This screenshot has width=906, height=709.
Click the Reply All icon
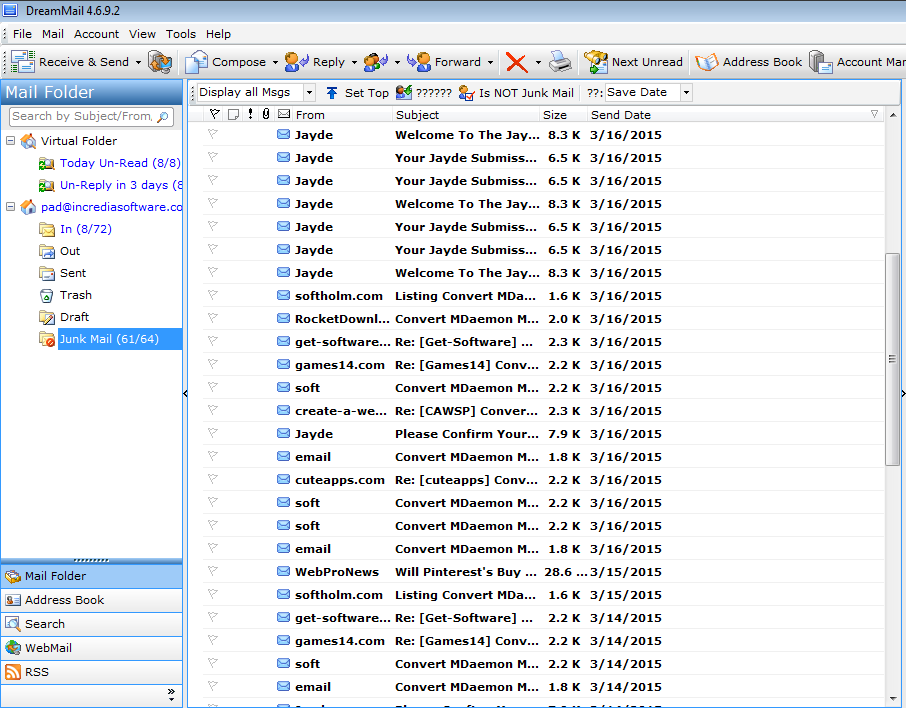click(x=376, y=62)
